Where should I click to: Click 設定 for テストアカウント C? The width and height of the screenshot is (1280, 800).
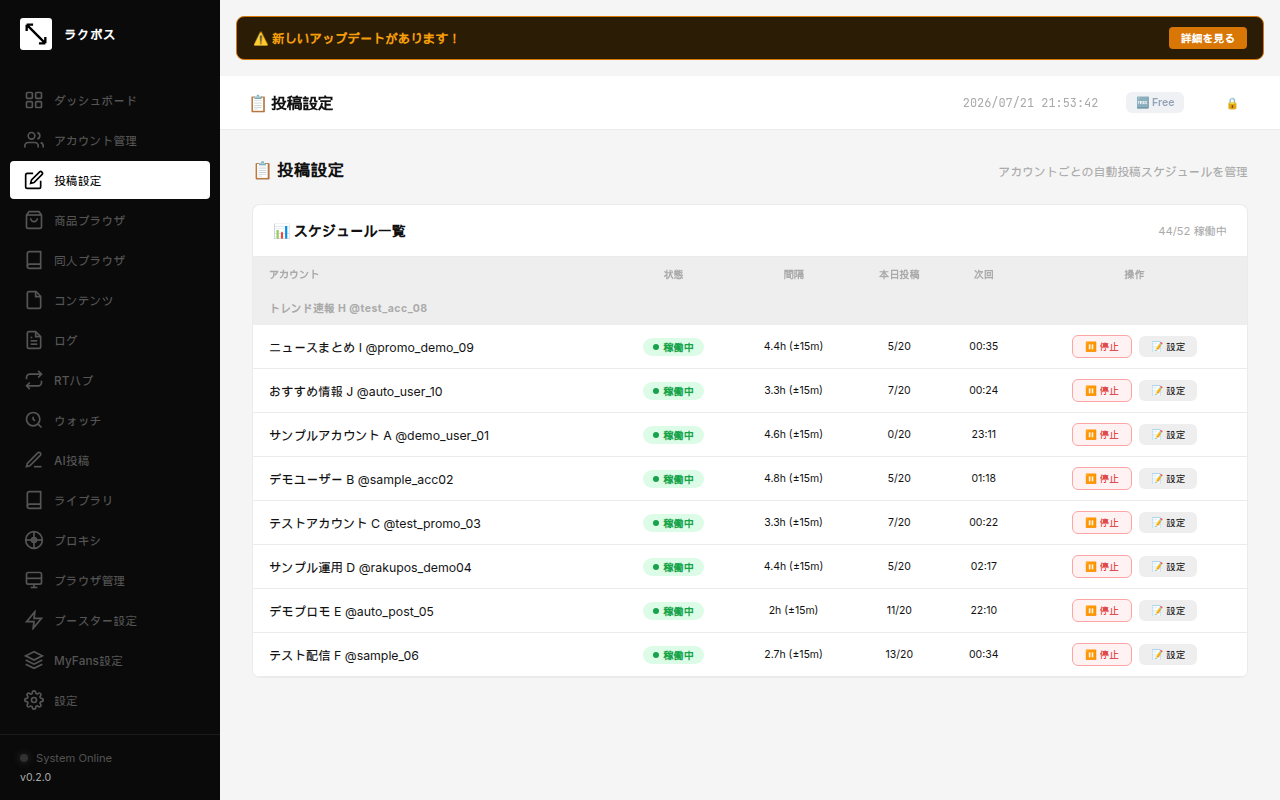pos(1168,522)
